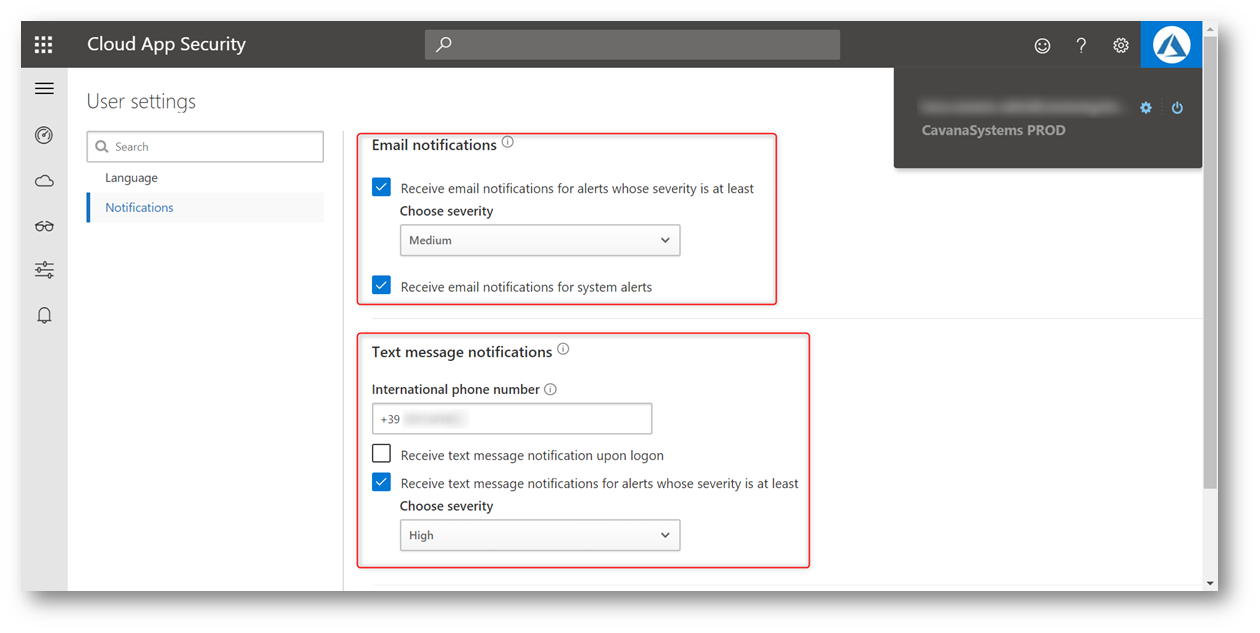This screenshot has height=633, width=1260.
Task: Click the User settings search field
Action: coord(205,147)
